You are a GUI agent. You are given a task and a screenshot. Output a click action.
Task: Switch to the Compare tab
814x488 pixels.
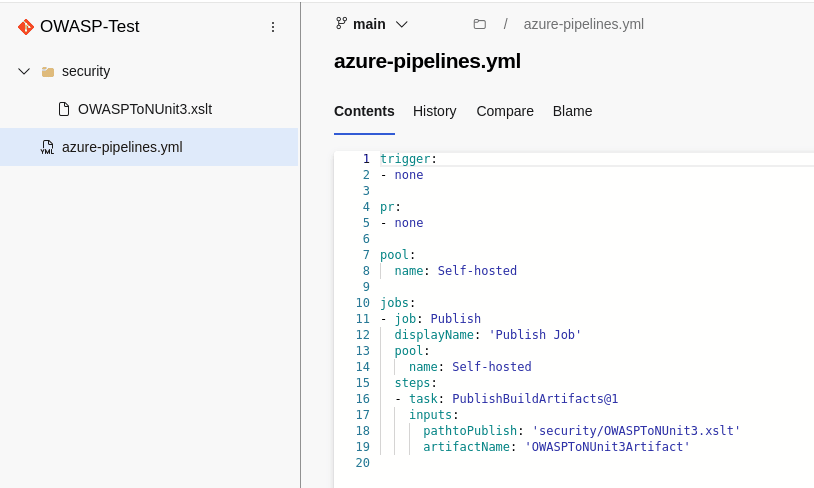[505, 111]
